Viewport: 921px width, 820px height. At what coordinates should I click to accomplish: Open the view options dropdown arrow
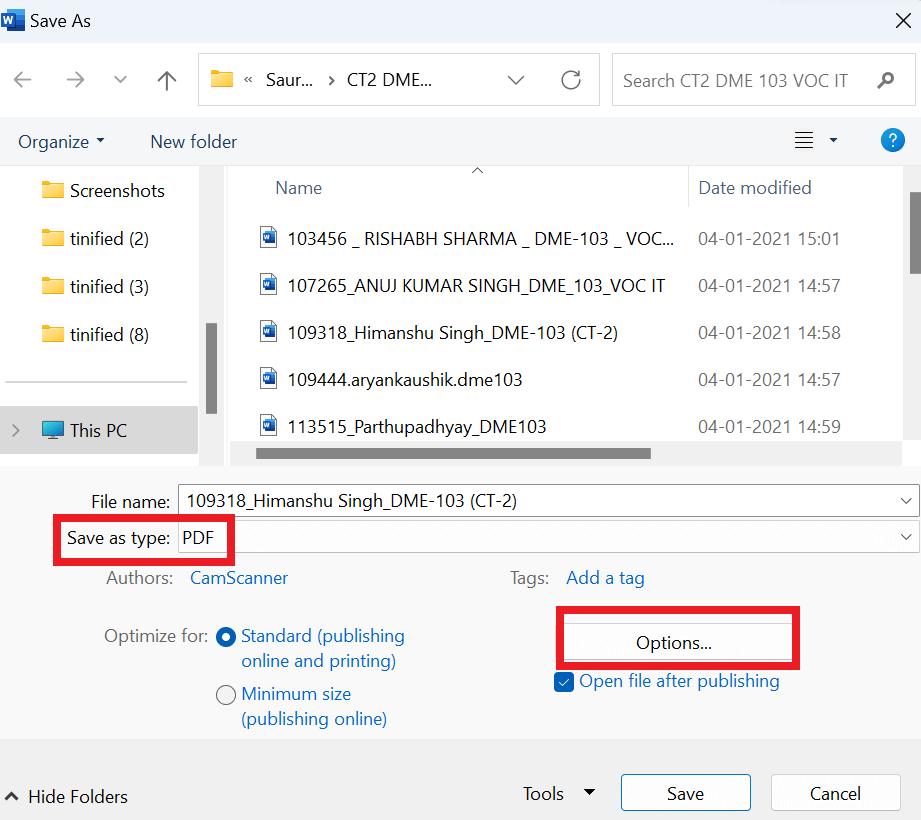point(833,140)
